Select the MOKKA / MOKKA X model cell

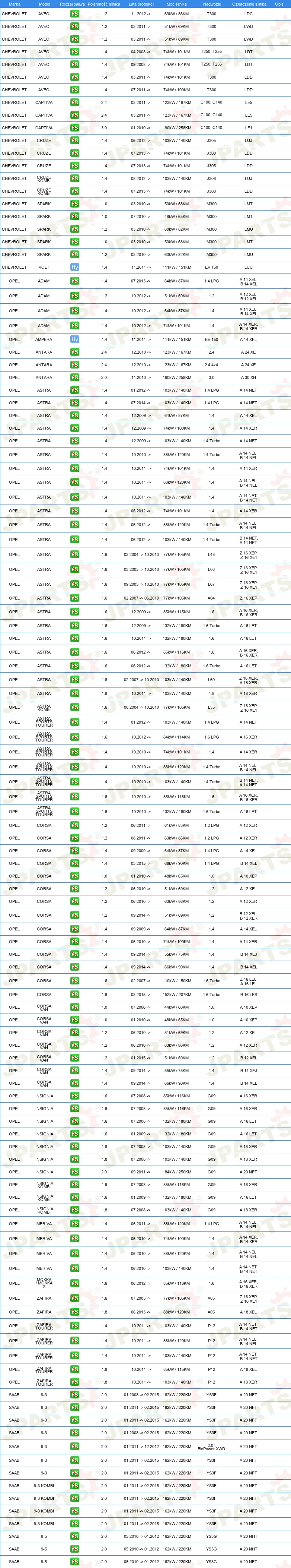coord(44,1283)
